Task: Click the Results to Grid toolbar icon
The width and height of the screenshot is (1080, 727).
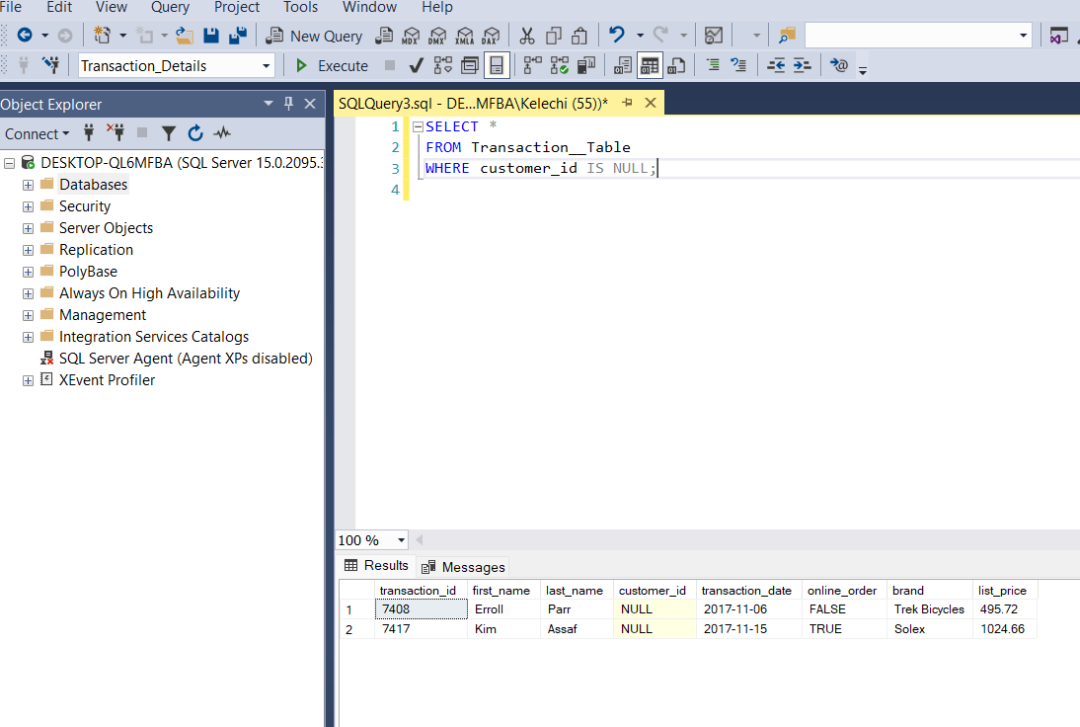Action: coord(650,65)
